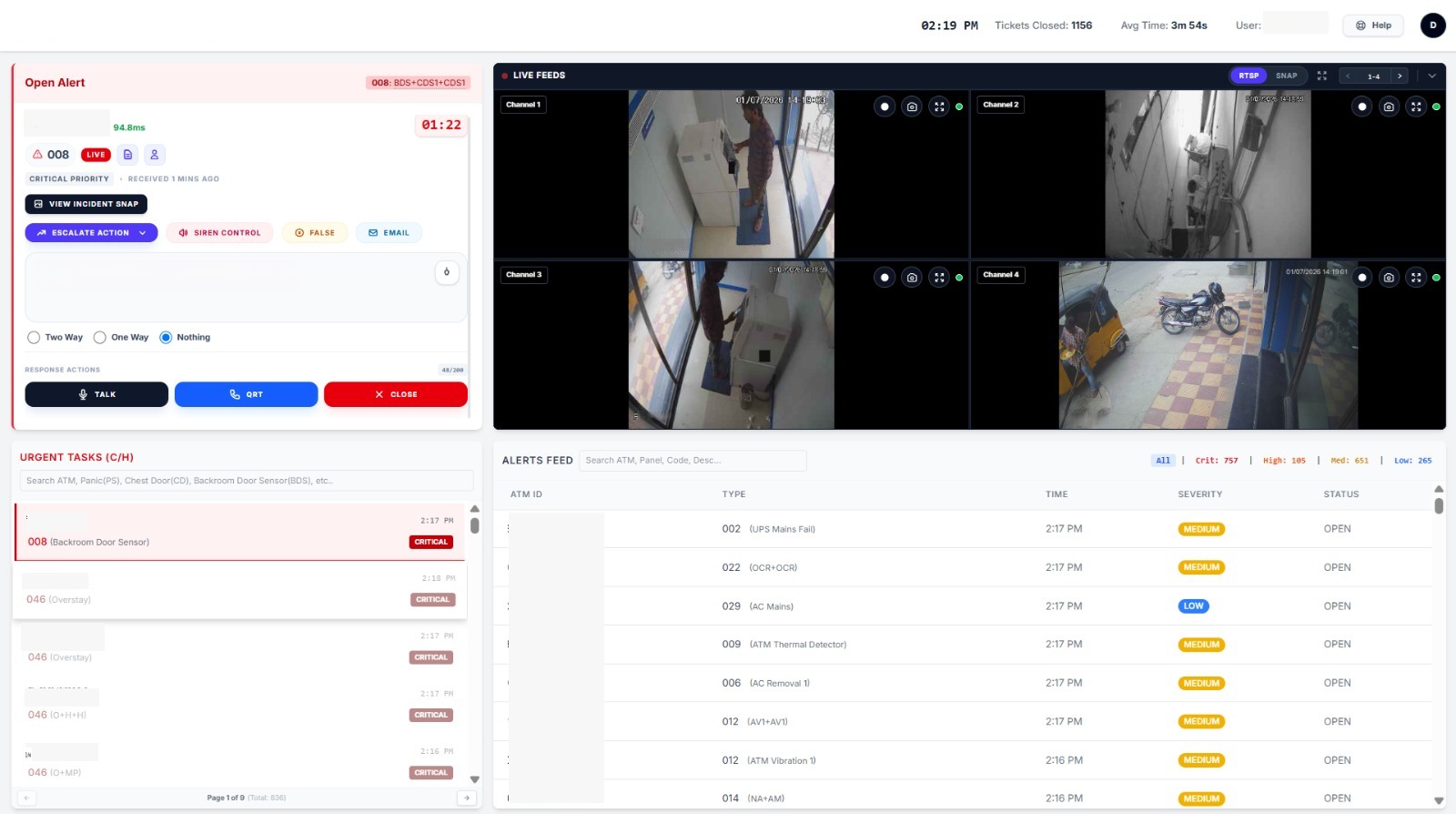Screen dimensions: 1456x814
Task: Mark alert as False
Action: click(315, 233)
